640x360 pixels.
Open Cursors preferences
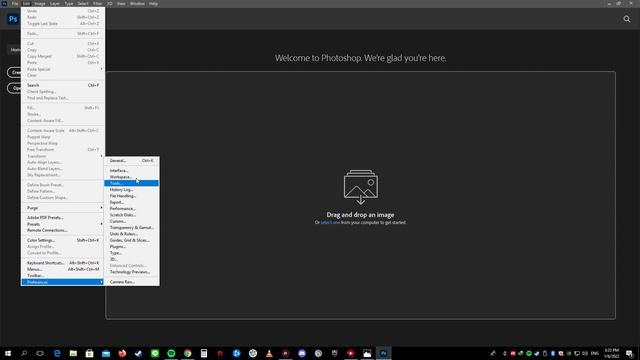(131, 221)
